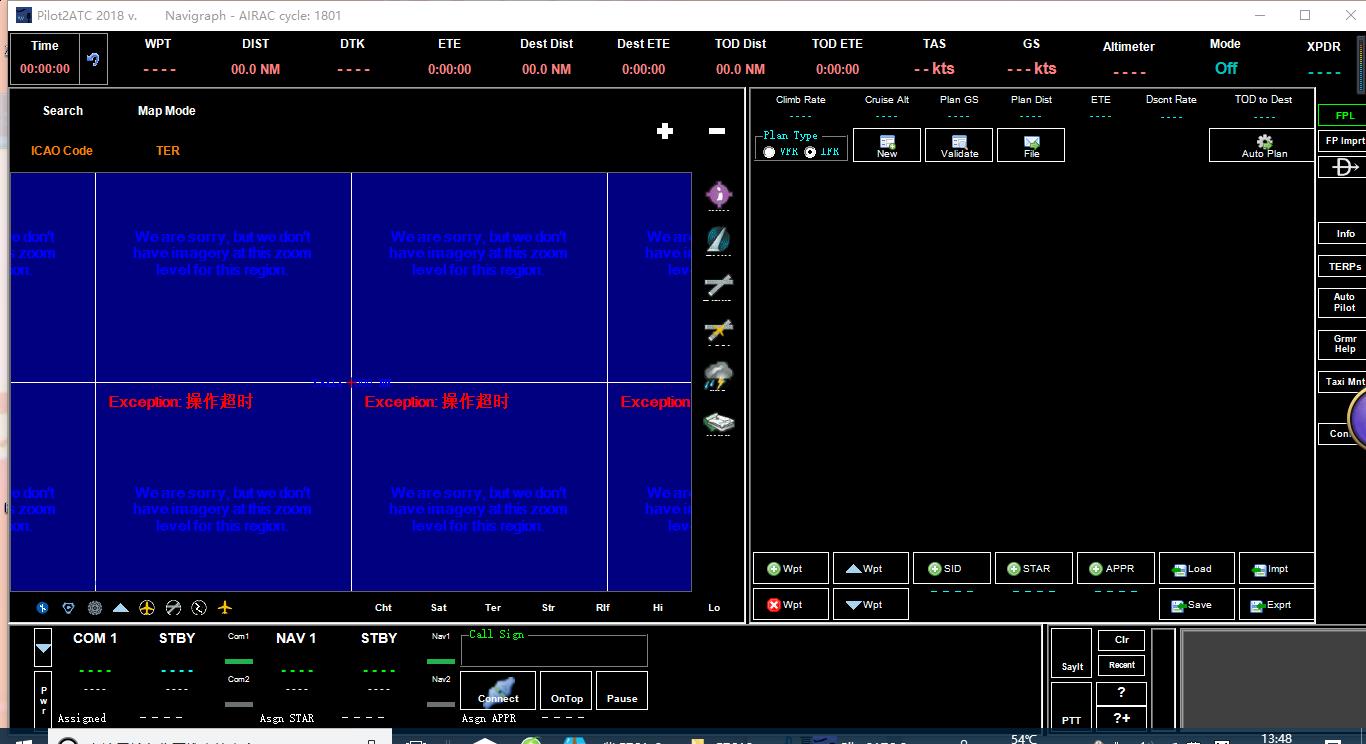Move waypoint up with up-arrow Wpt button

871,568
